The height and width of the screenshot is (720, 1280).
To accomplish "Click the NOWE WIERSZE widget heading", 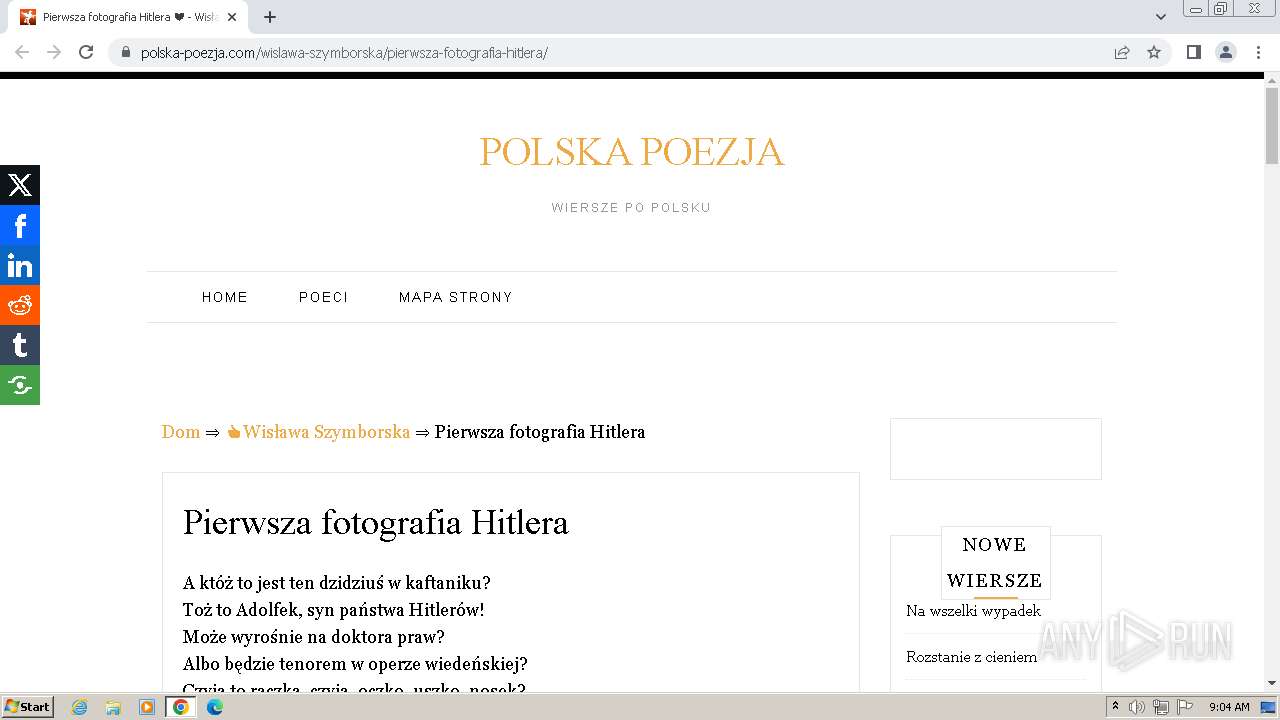I will [995, 562].
